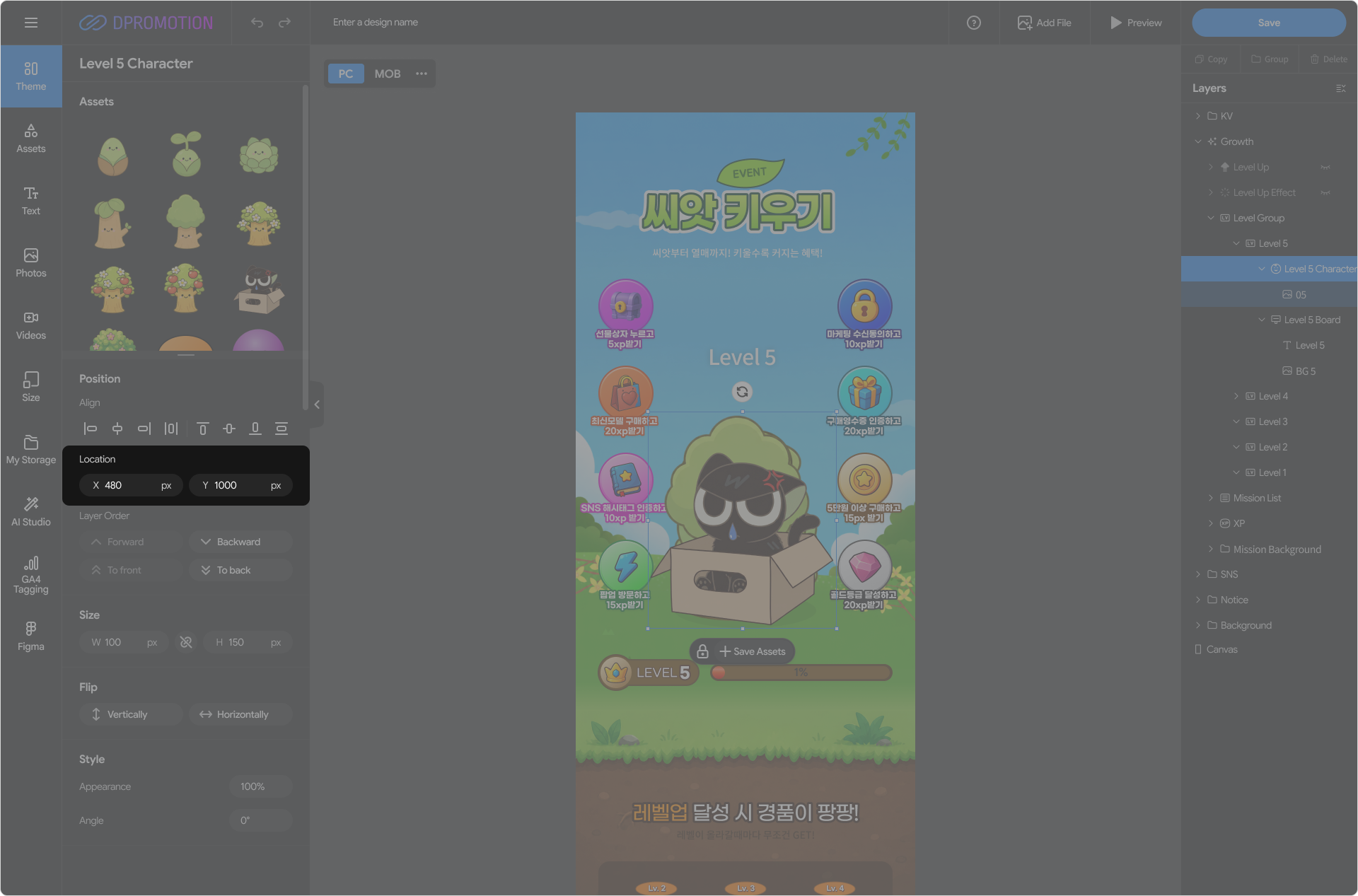The image size is (1358, 896).
Task: Flip the layer Horizontally
Action: 240,714
